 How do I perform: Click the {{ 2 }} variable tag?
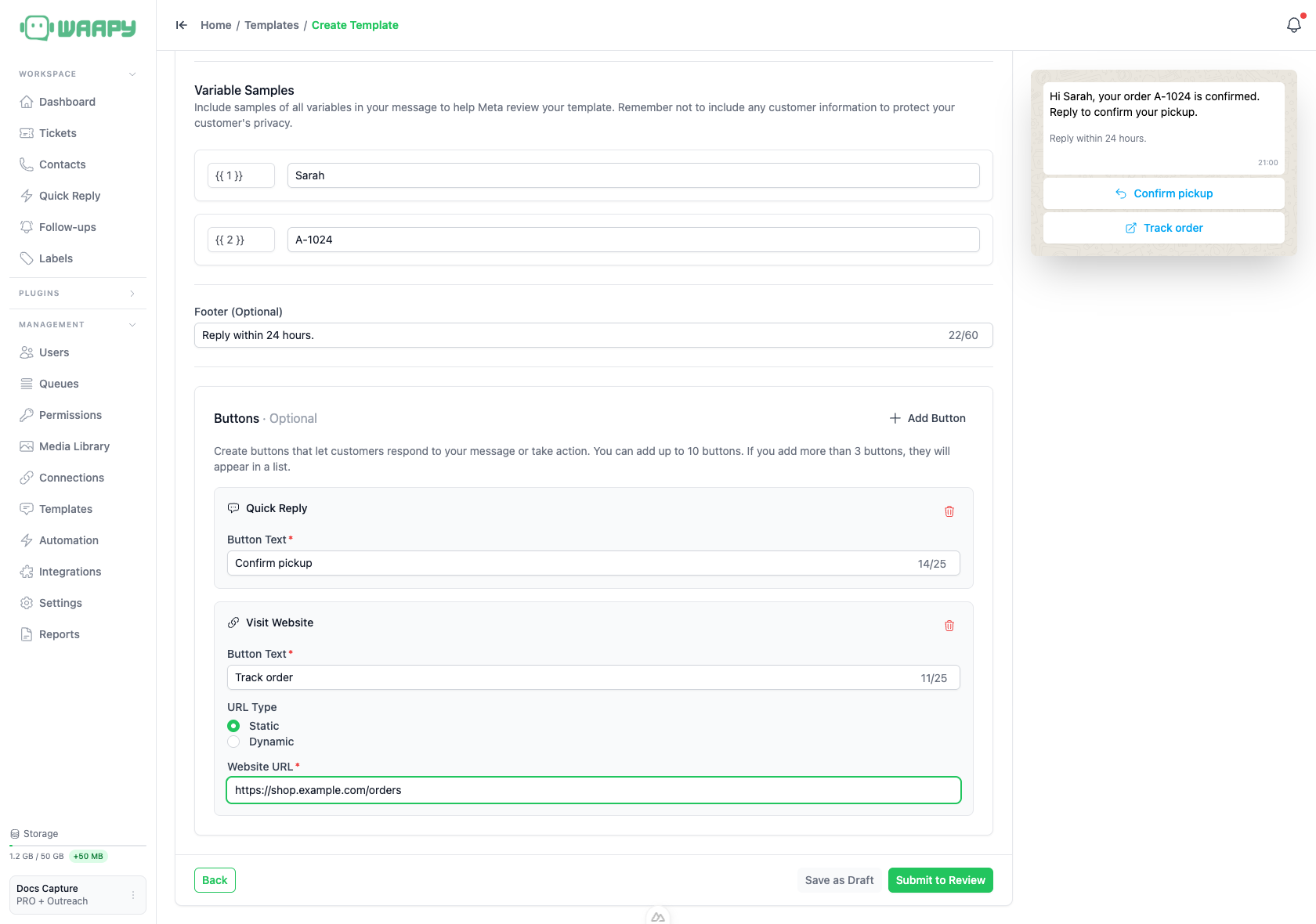[x=241, y=240]
